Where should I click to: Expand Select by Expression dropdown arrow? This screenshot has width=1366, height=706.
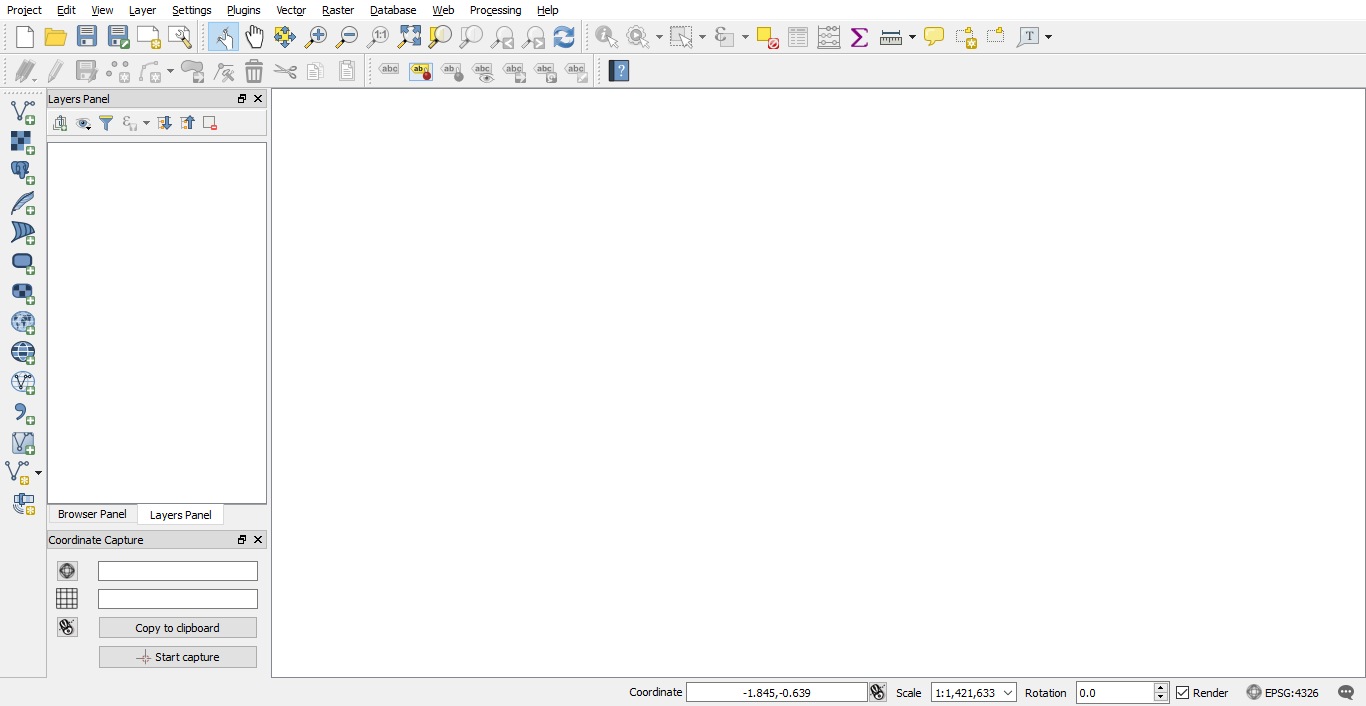pyautogui.click(x=745, y=38)
